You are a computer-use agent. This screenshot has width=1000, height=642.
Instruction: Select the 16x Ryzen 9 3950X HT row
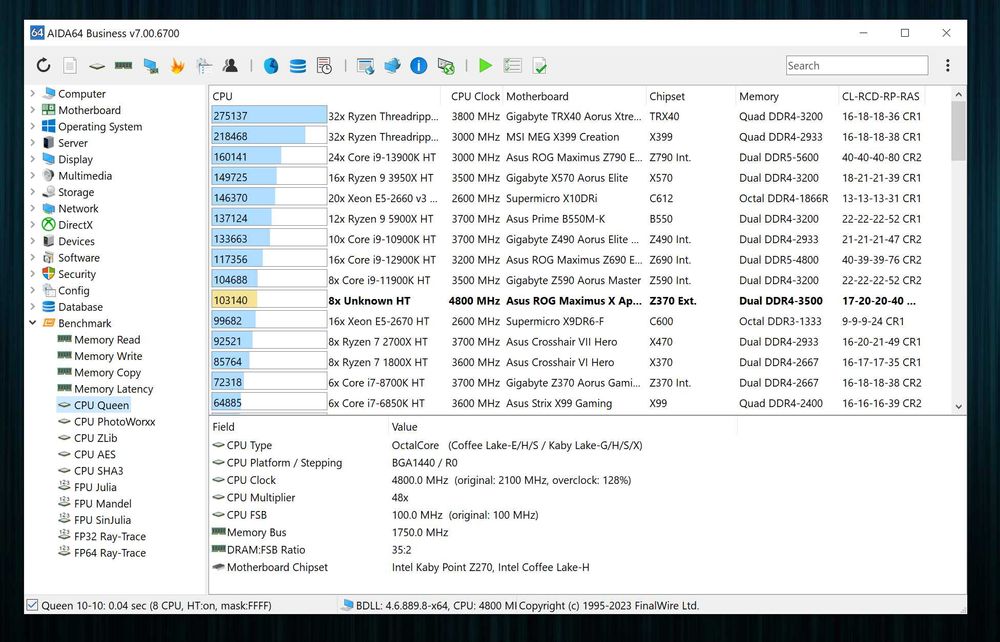pos(579,178)
